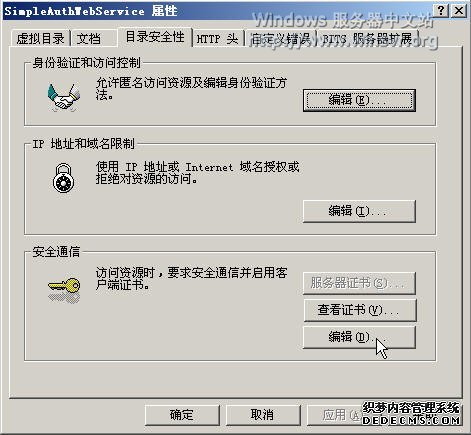Click the question mark help button

pyautogui.click(x=441, y=11)
